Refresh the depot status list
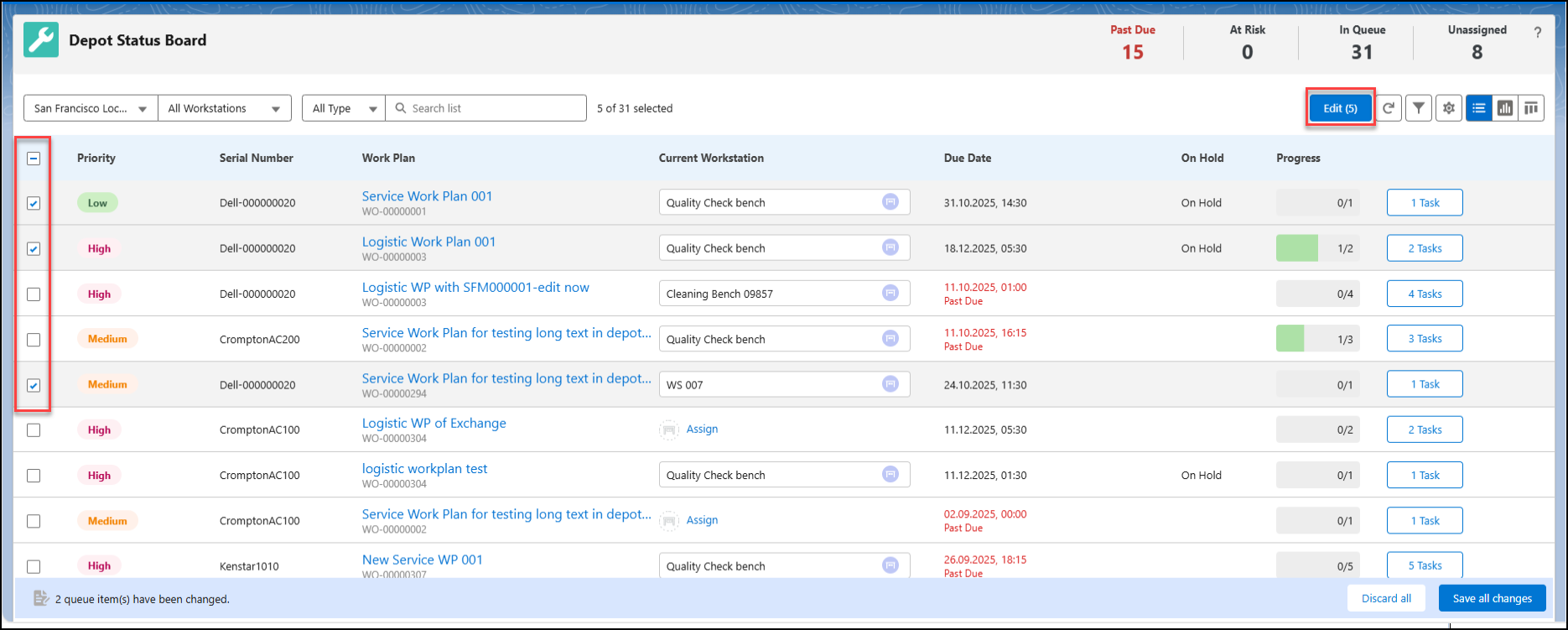 click(x=1389, y=108)
